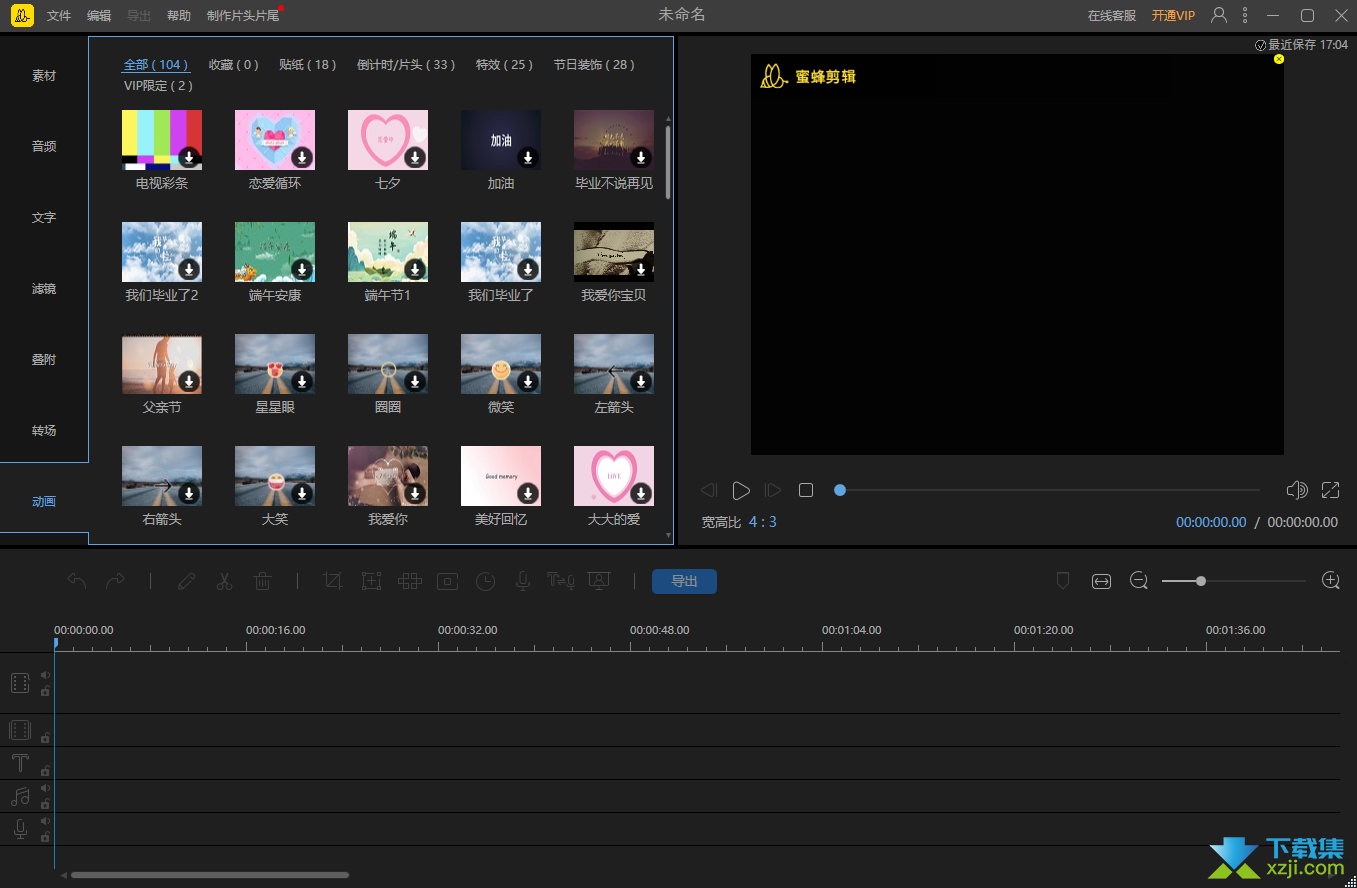Click the timeline Zoom out magnifier
The width and height of the screenshot is (1357, 888).
pos(1139,581)
